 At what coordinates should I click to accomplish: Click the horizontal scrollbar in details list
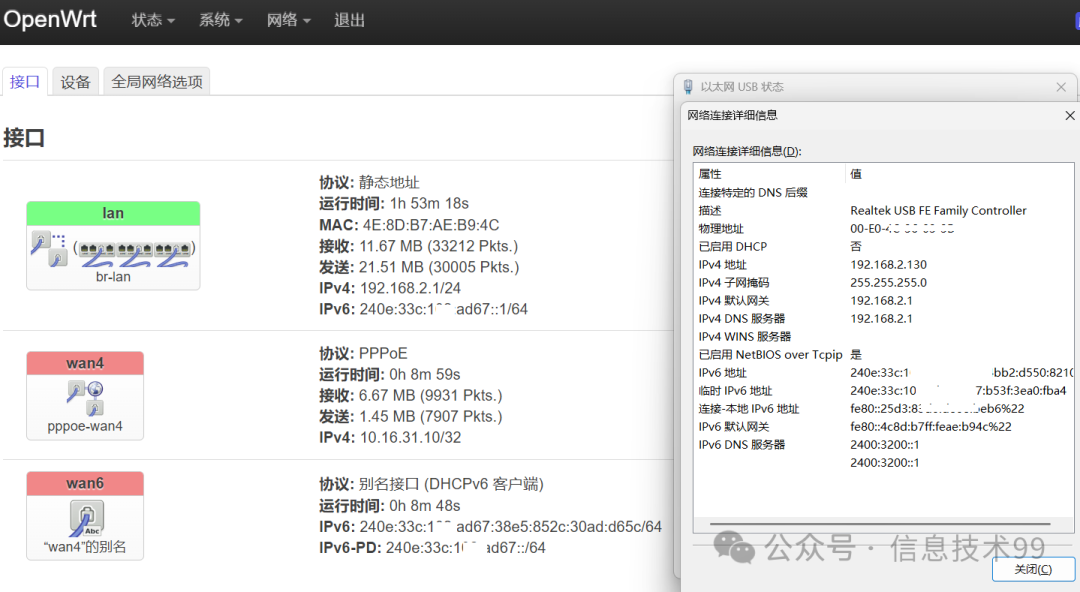(878, 523)
